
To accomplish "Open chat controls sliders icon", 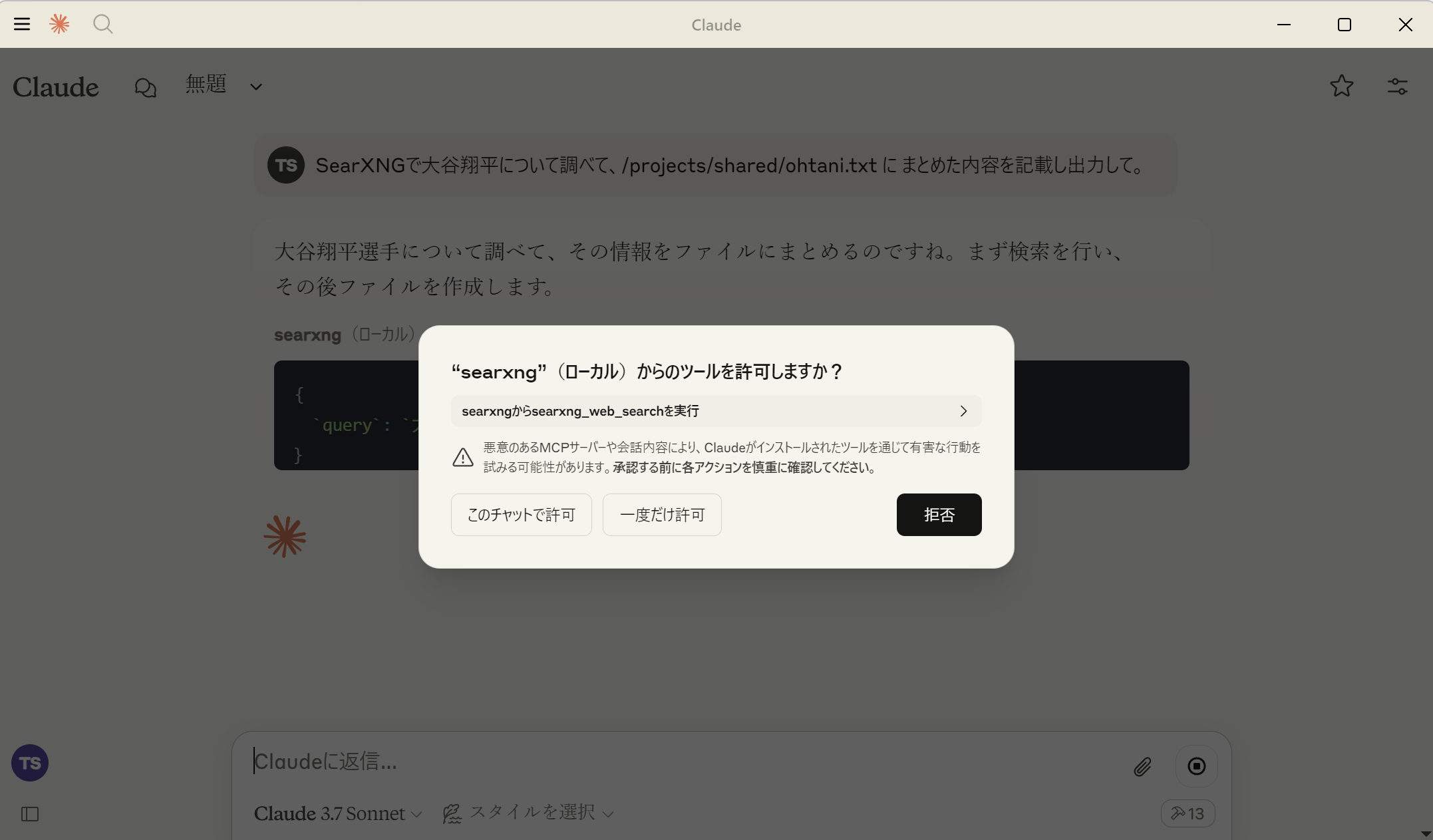I will pyautogui.click(x=1397, y=86).
